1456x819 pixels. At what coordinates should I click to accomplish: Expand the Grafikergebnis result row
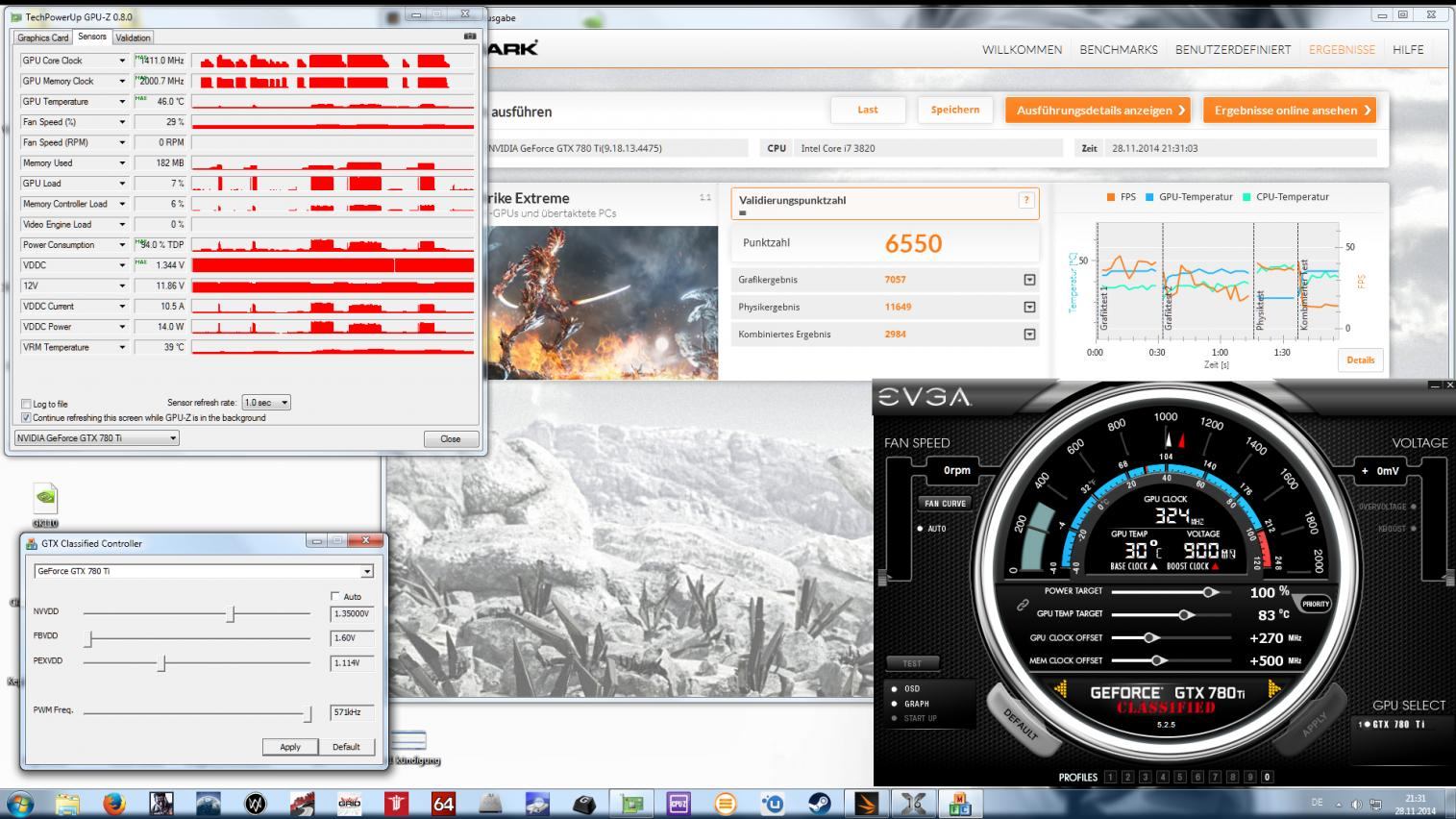click(x=1029, y=280)
